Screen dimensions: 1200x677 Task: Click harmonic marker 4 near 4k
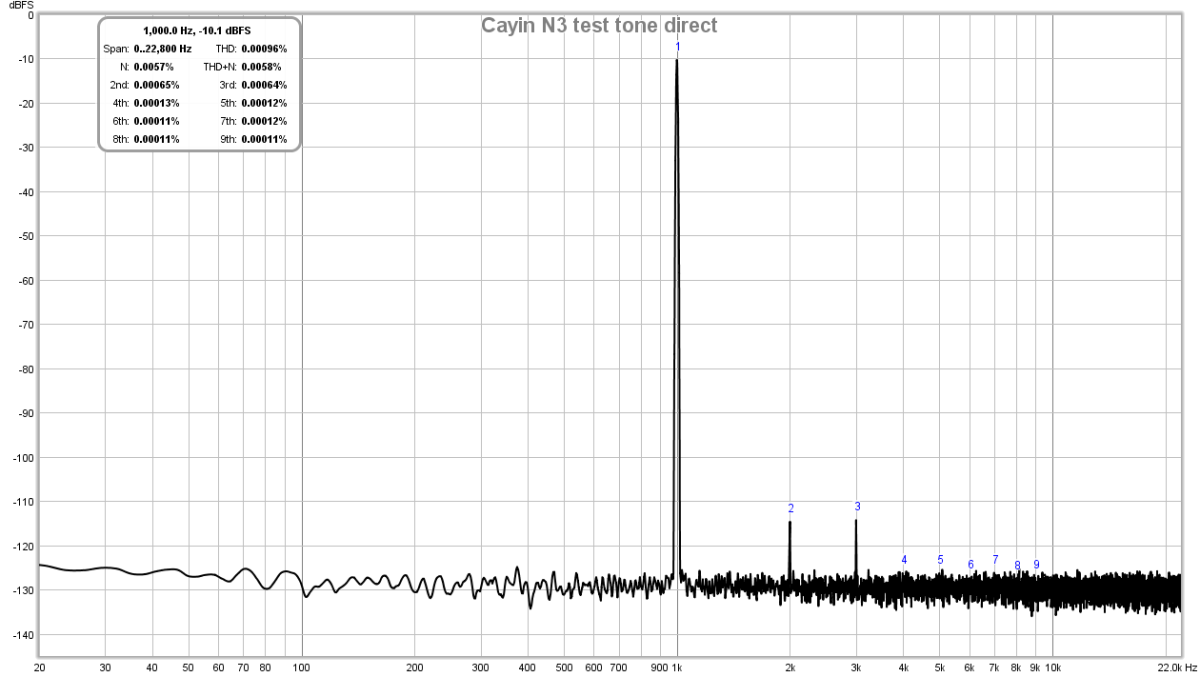click(x=904, y=560)
